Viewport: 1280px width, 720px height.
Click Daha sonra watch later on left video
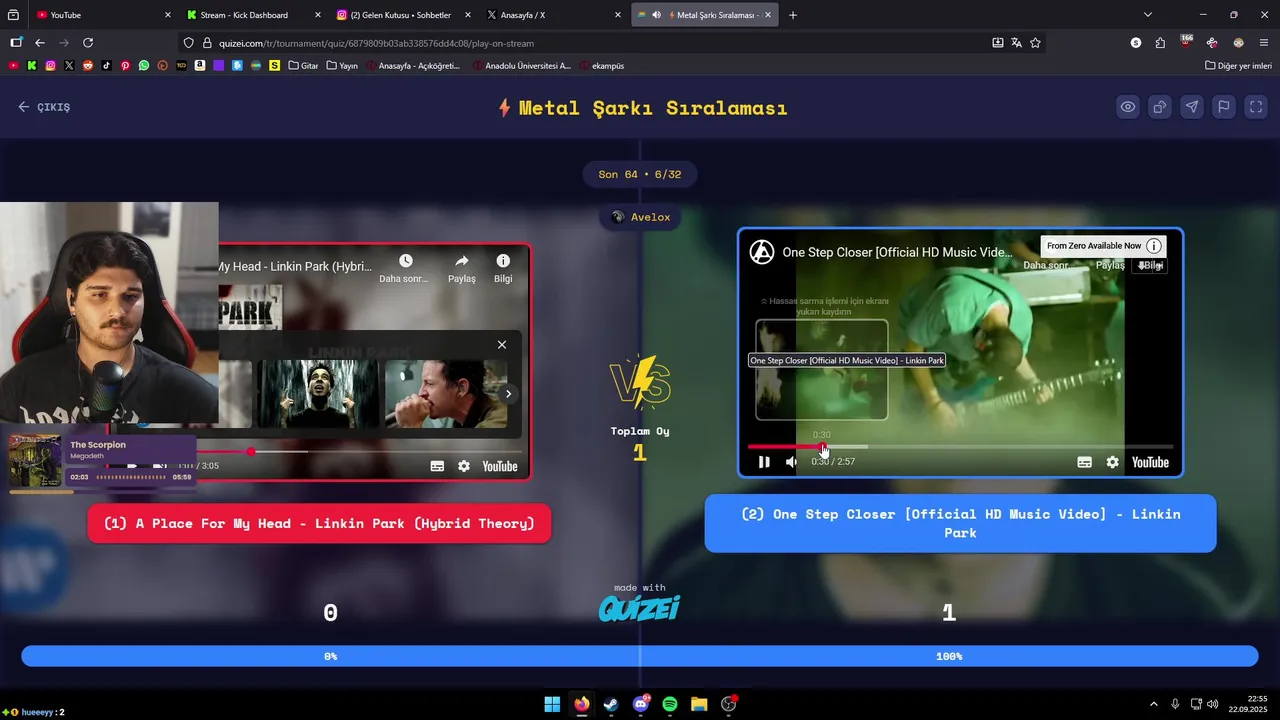[405, 269]
